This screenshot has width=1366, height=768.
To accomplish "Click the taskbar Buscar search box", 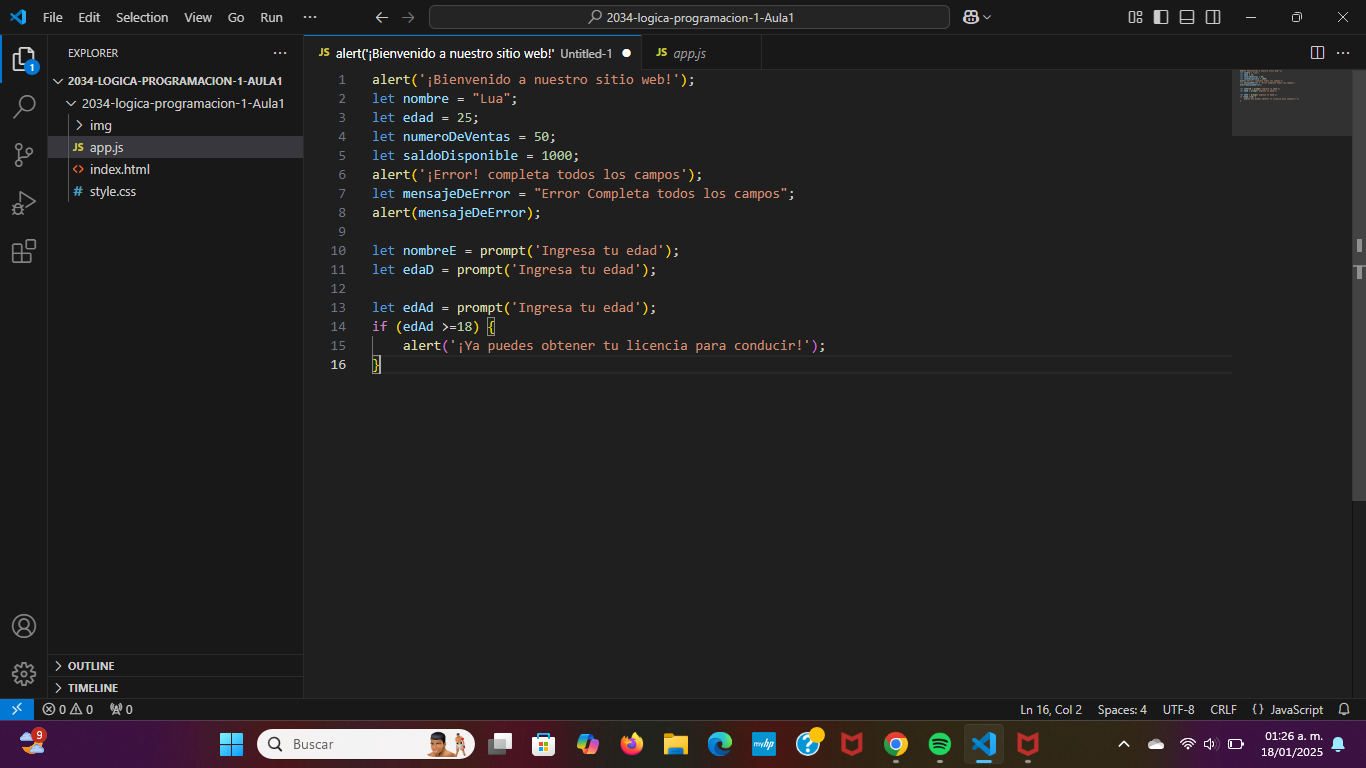I will click(366, 744).
